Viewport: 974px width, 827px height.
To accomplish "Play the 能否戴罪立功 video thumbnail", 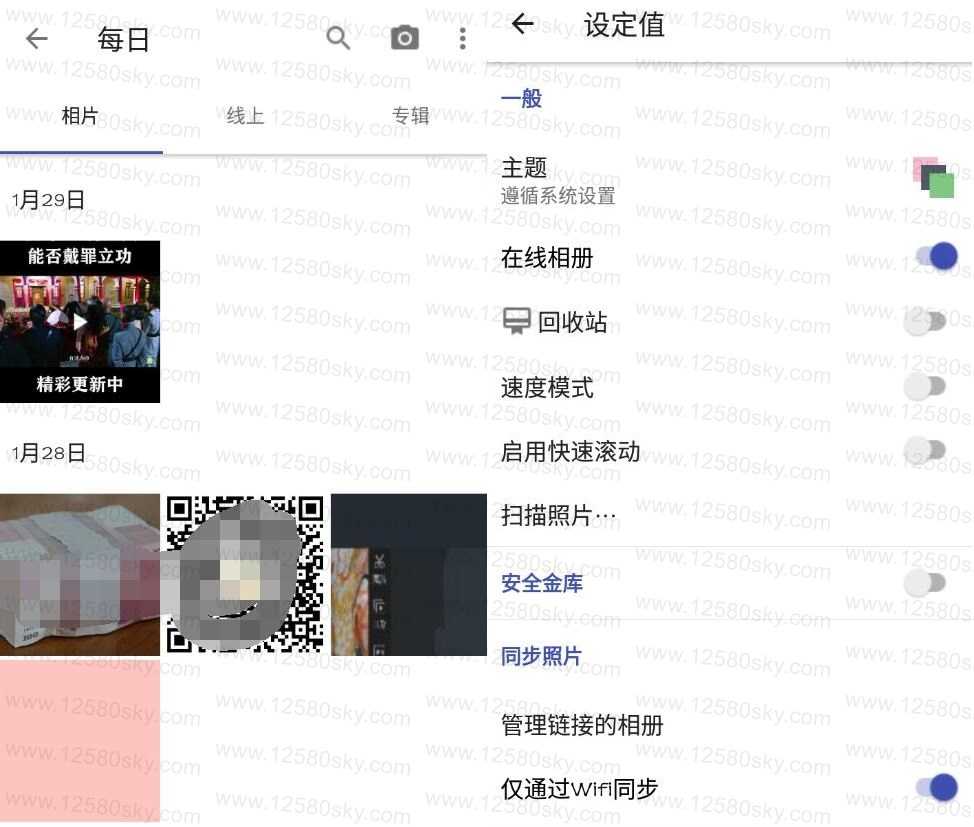I will 80,322.
